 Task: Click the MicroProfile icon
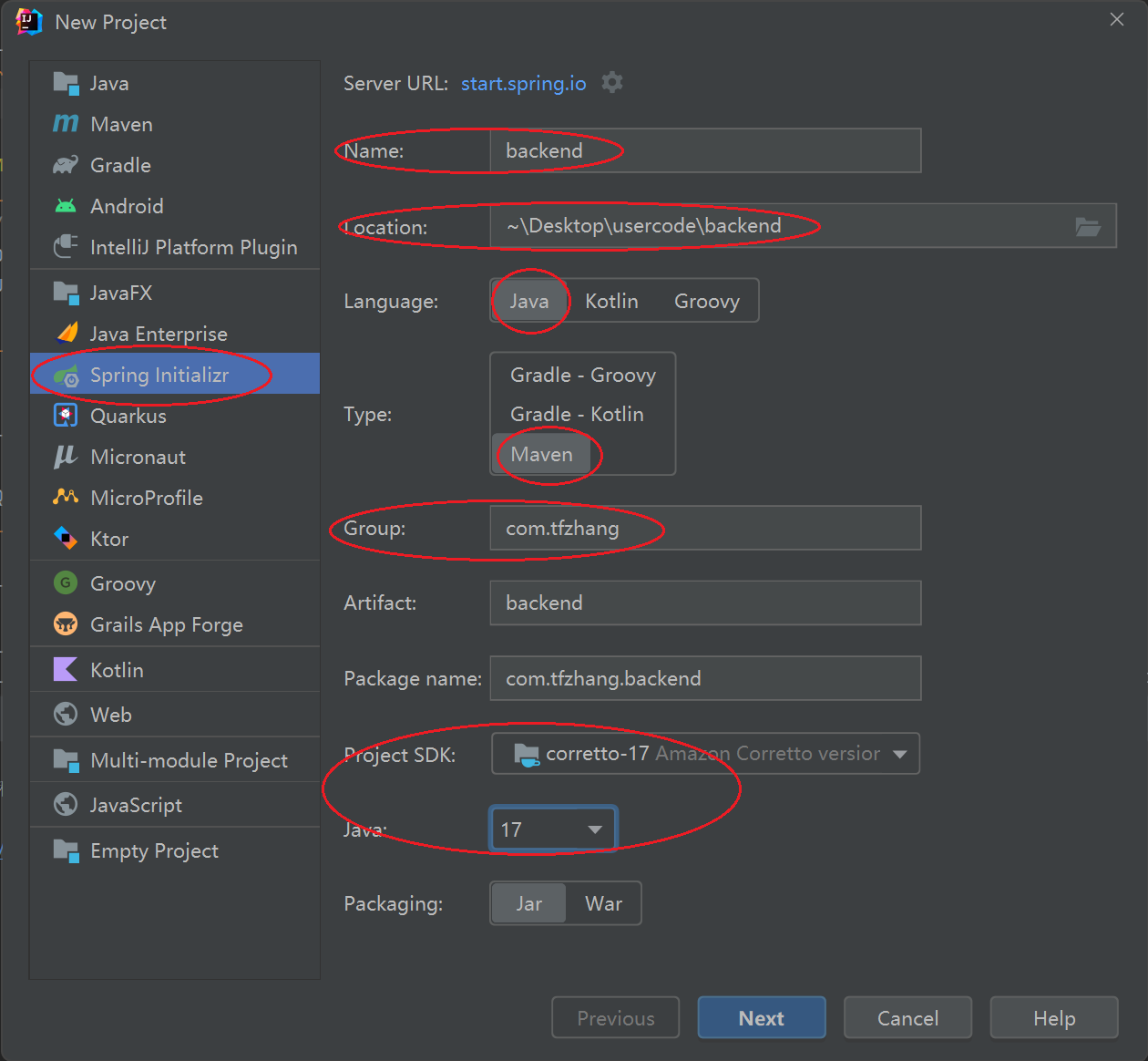[66, 497]
